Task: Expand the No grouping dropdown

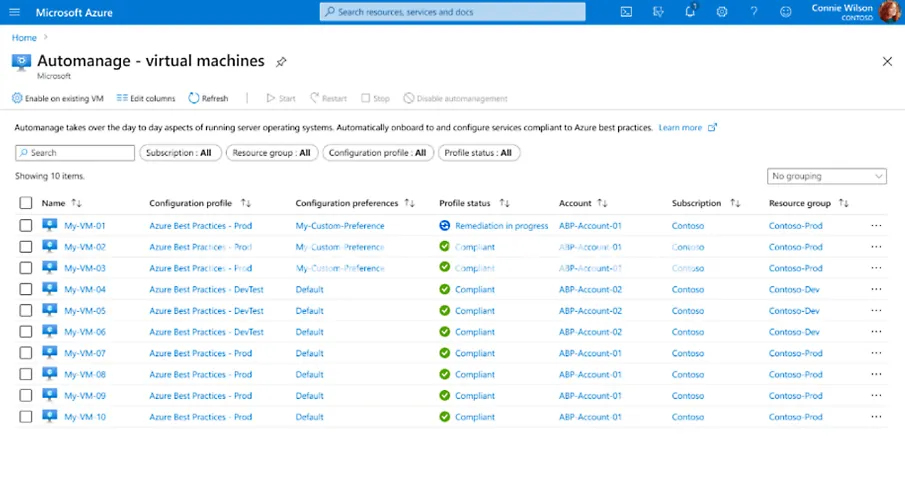Action: (x=827, y=176)
